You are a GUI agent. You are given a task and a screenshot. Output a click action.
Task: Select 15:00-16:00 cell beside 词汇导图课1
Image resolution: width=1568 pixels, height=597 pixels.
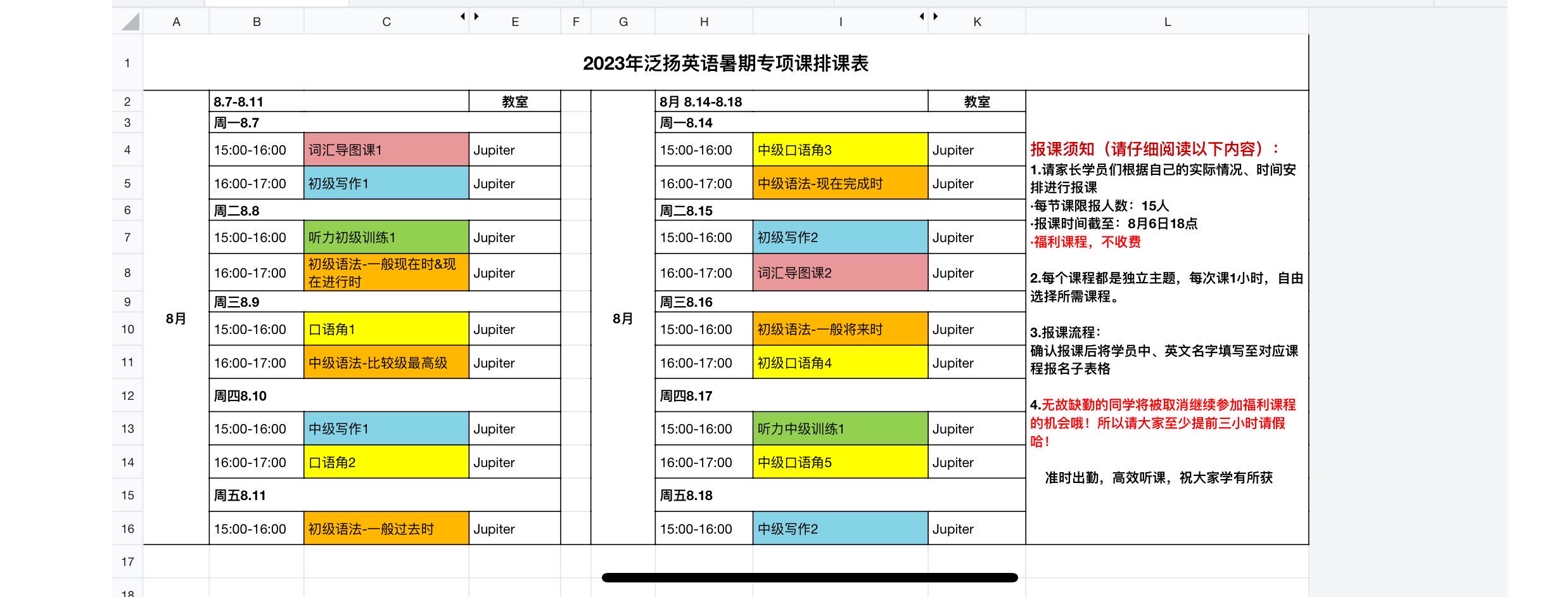point(257,150)
